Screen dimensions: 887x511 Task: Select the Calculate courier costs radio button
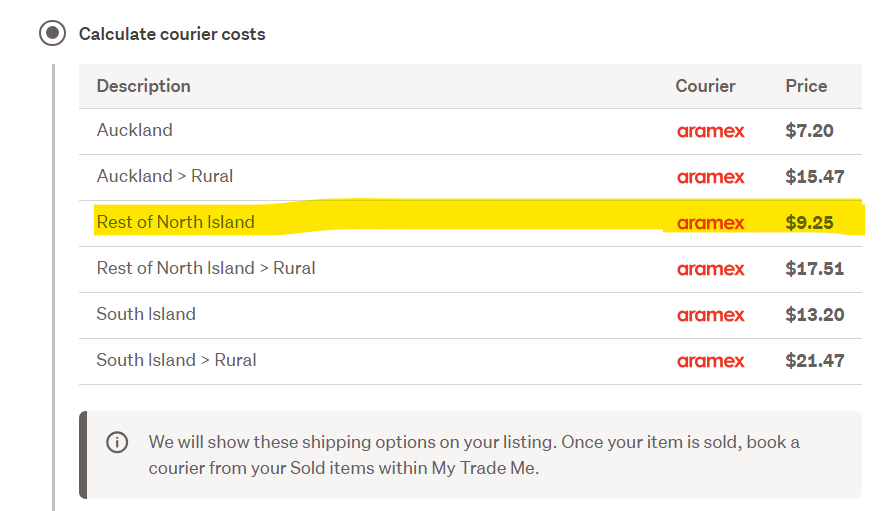(x=52, y=33)
